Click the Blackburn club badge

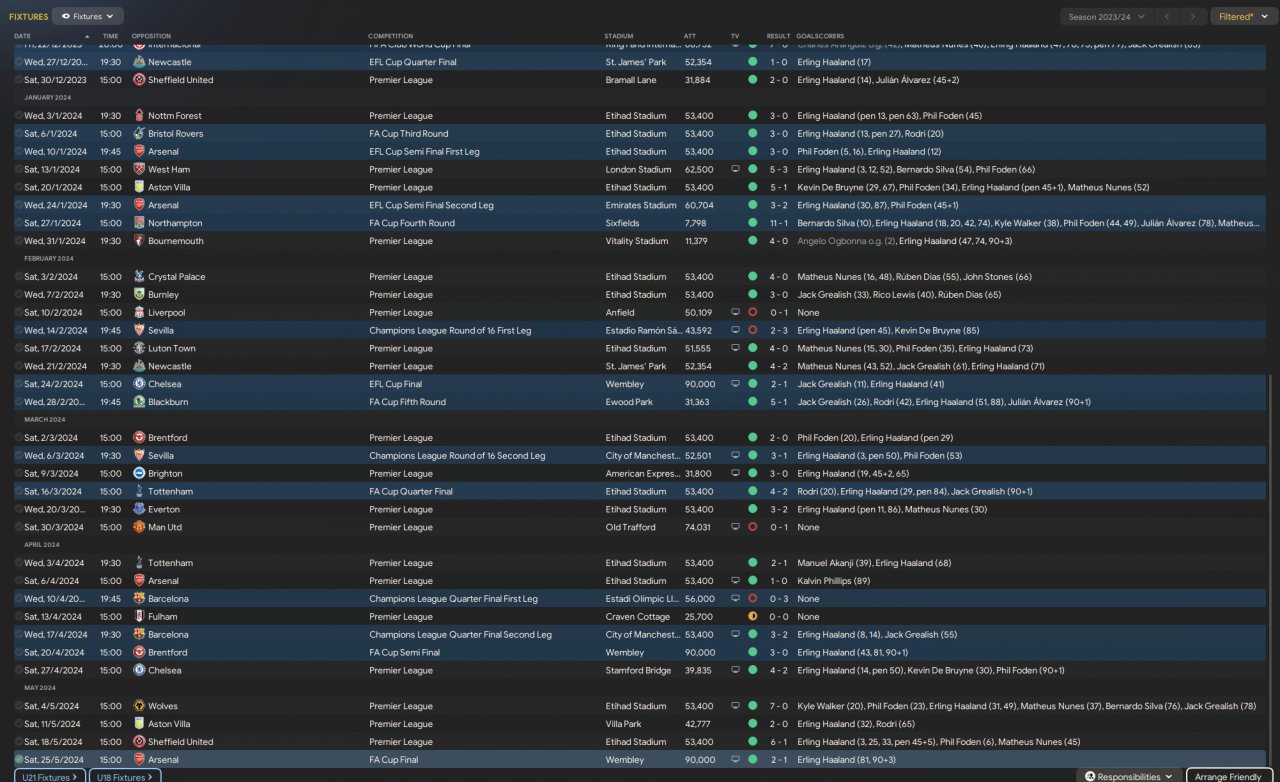coord(138,402)
